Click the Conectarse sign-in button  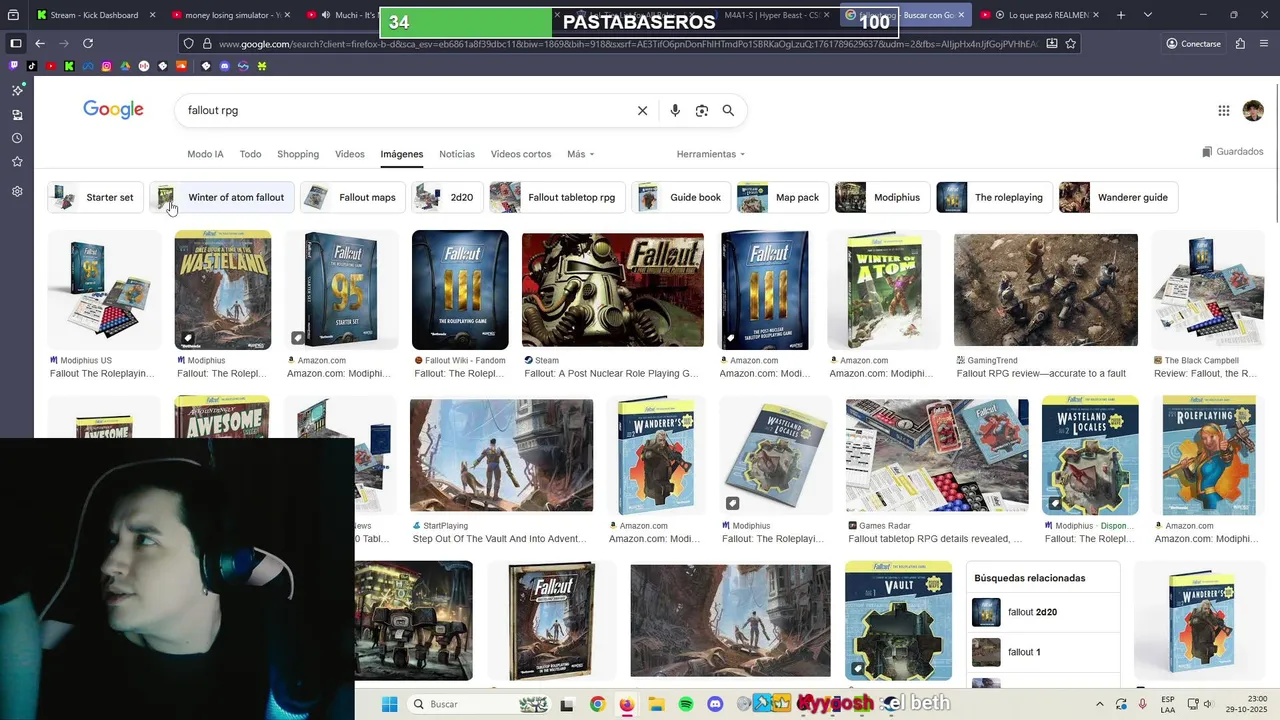coord(1193,44)
